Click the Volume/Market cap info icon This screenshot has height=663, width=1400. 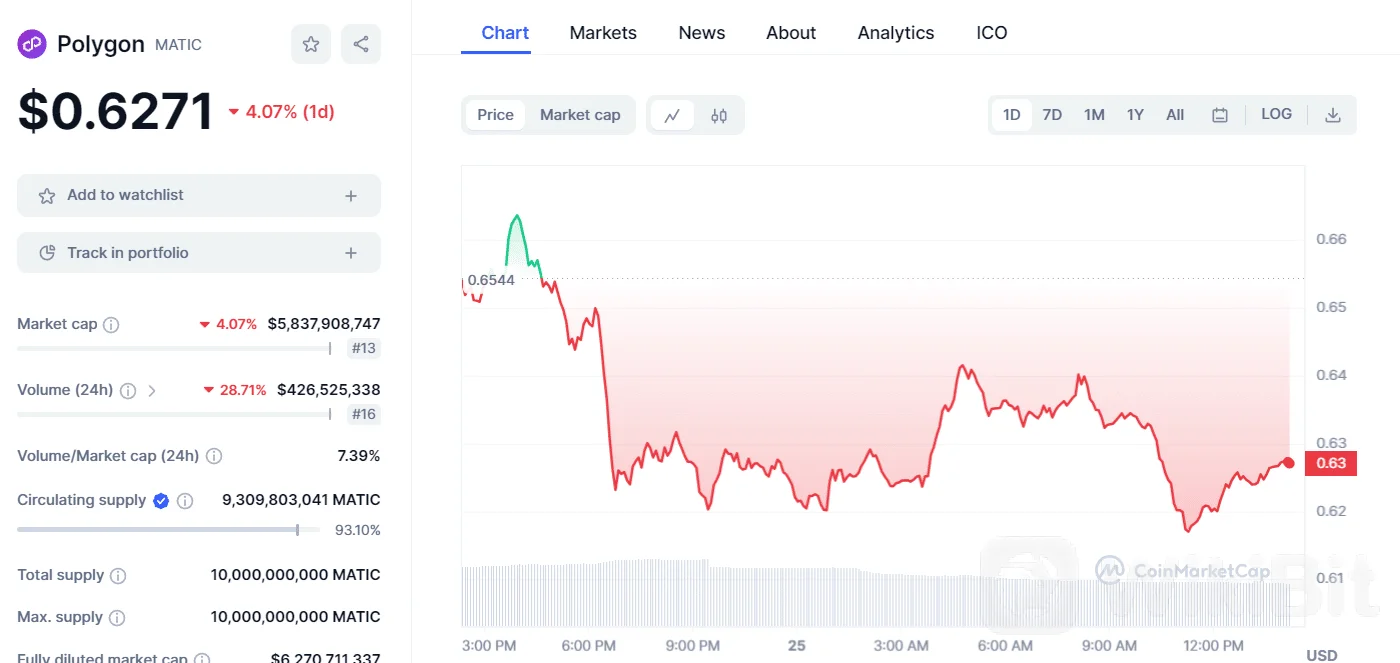click(x=214, y=456)
